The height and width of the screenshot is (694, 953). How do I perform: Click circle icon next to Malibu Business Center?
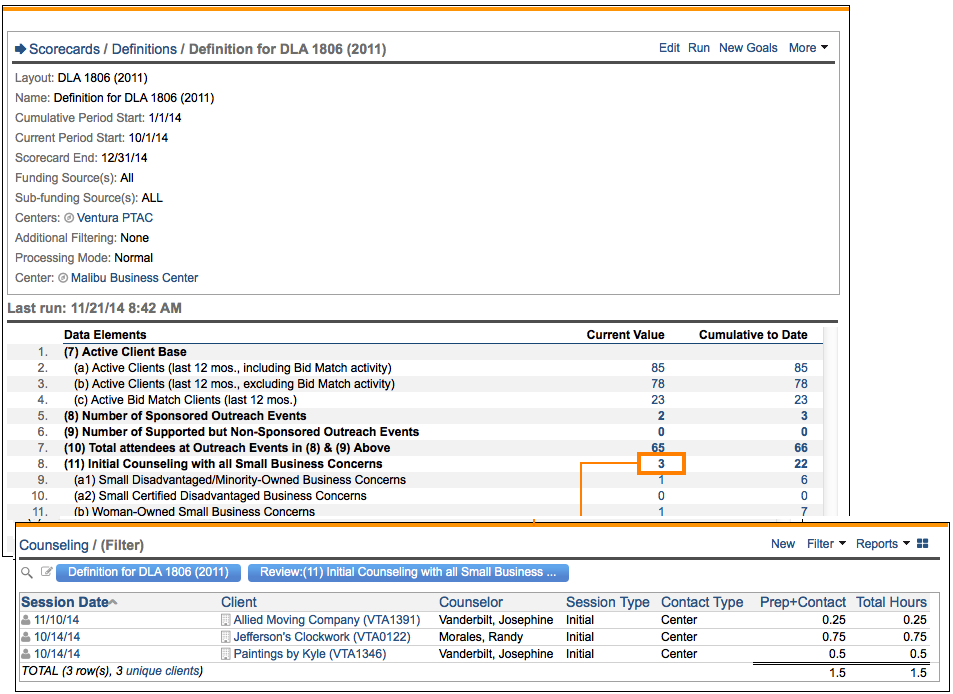pyautogui.click(x=63, y=278)
